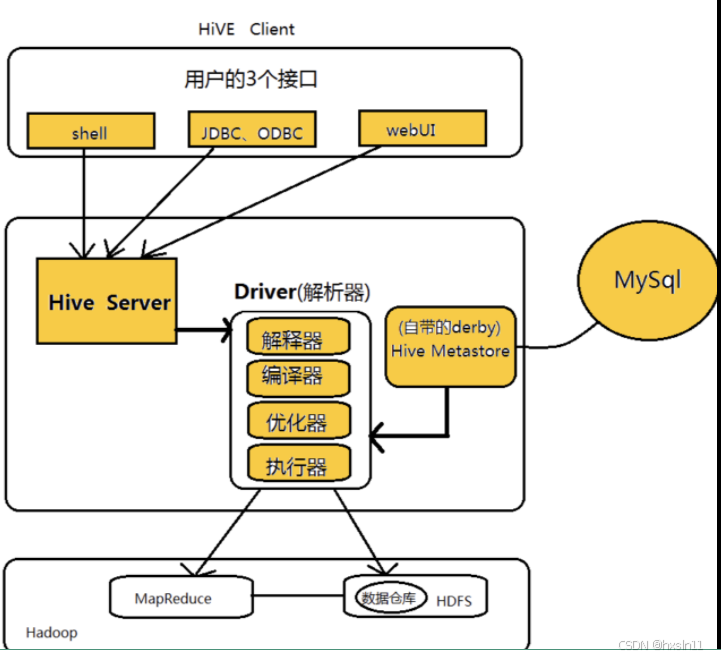Click the Driver(解析器) heading

302,292
